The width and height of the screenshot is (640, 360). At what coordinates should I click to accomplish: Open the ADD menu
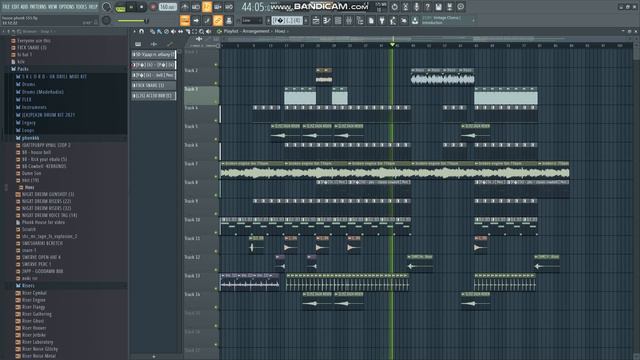(x=24, y=7)
